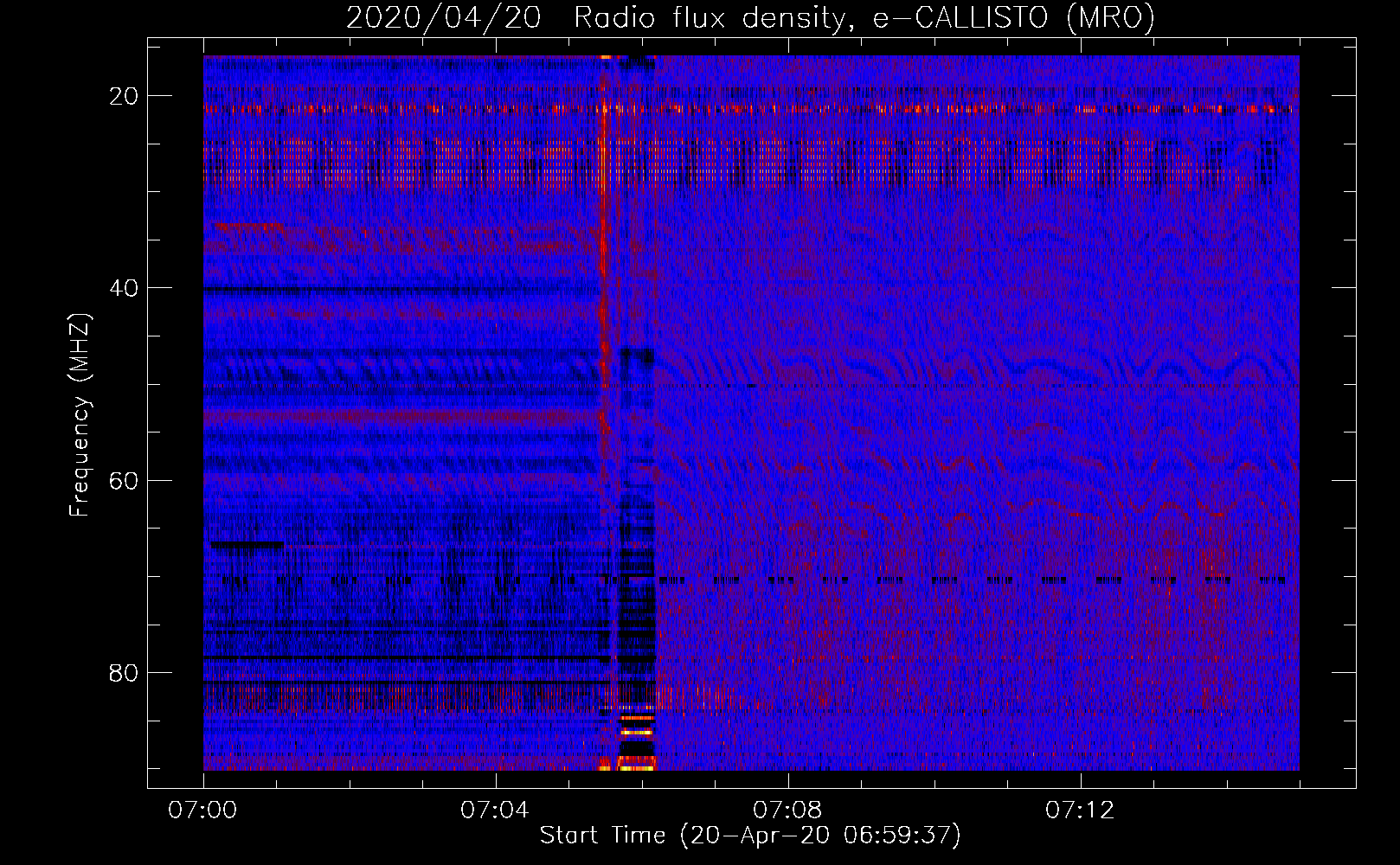Click the 'Start Time (20-Apr-20 06:59:37)' label
The width and height of the screenshot is (1400, 865).
click(750, 836)
